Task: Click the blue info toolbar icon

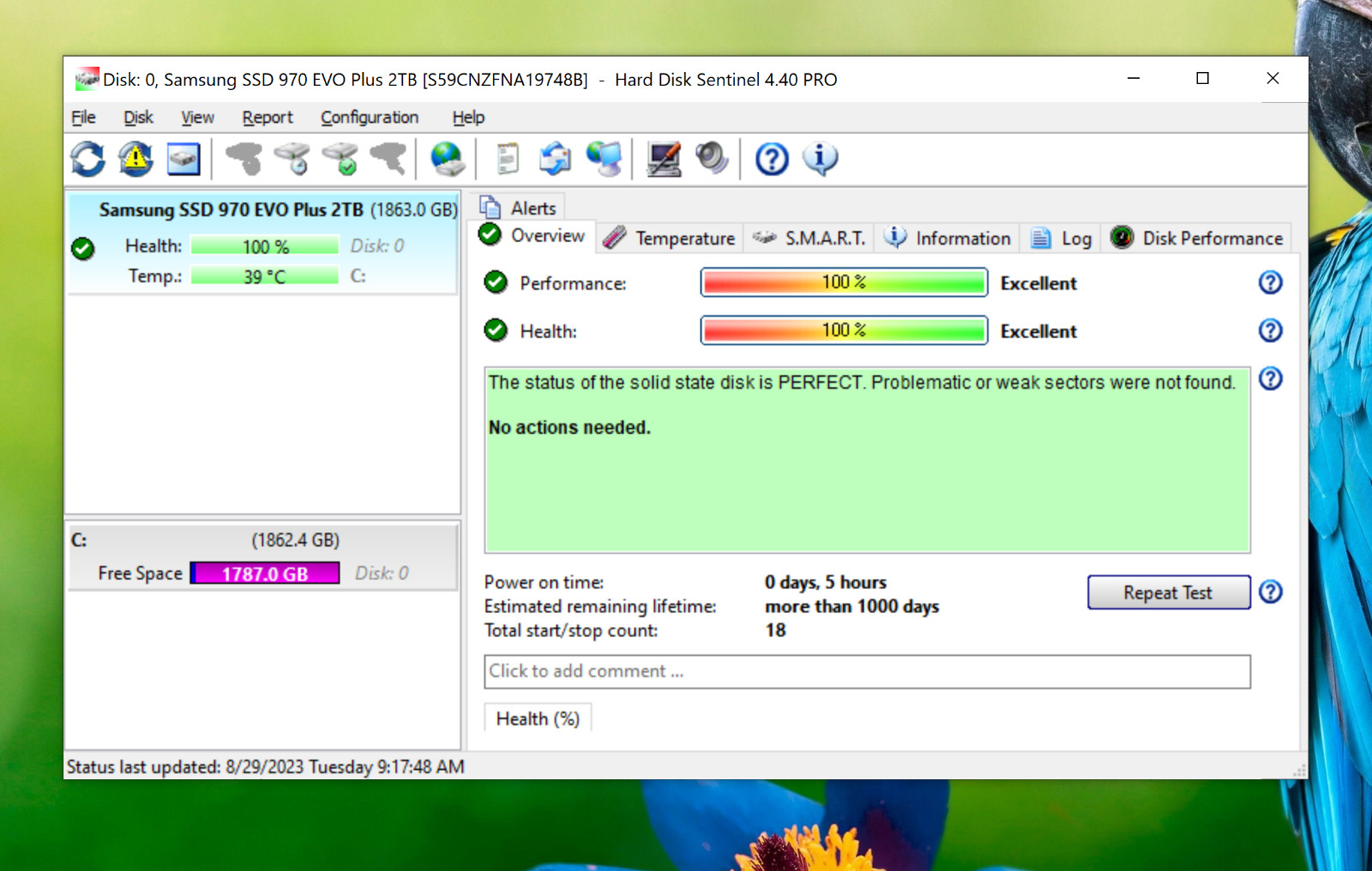Action: [820, 159]
